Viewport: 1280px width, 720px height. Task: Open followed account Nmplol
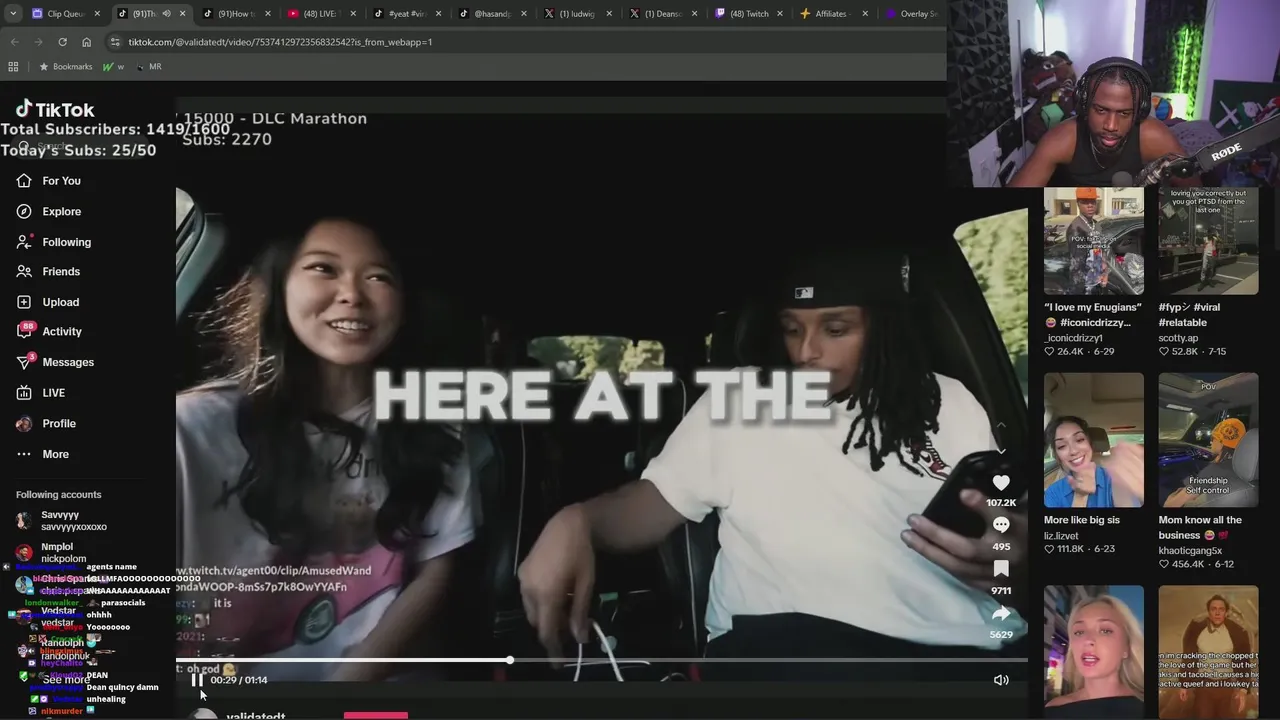coord(52,553)
